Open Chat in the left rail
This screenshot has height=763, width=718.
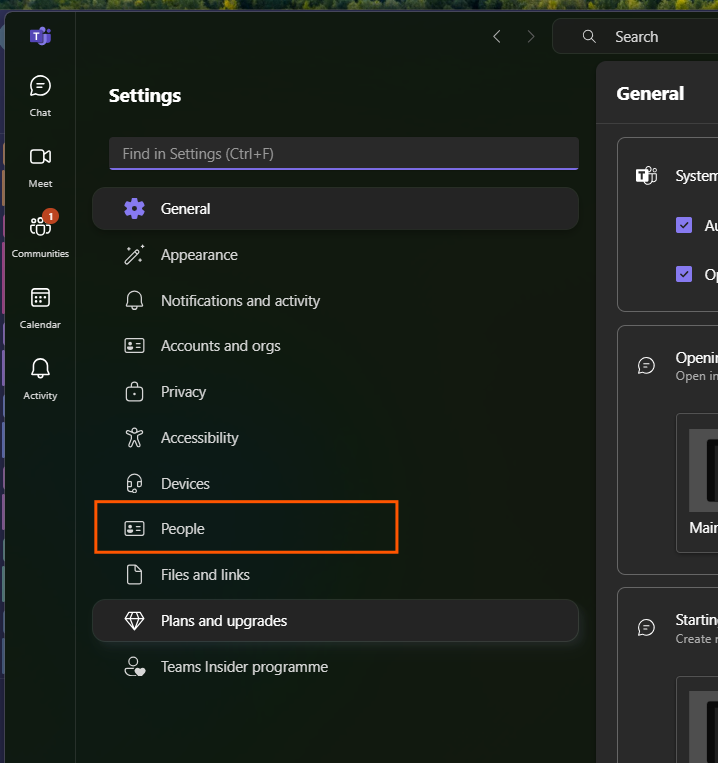coord(40,96)
